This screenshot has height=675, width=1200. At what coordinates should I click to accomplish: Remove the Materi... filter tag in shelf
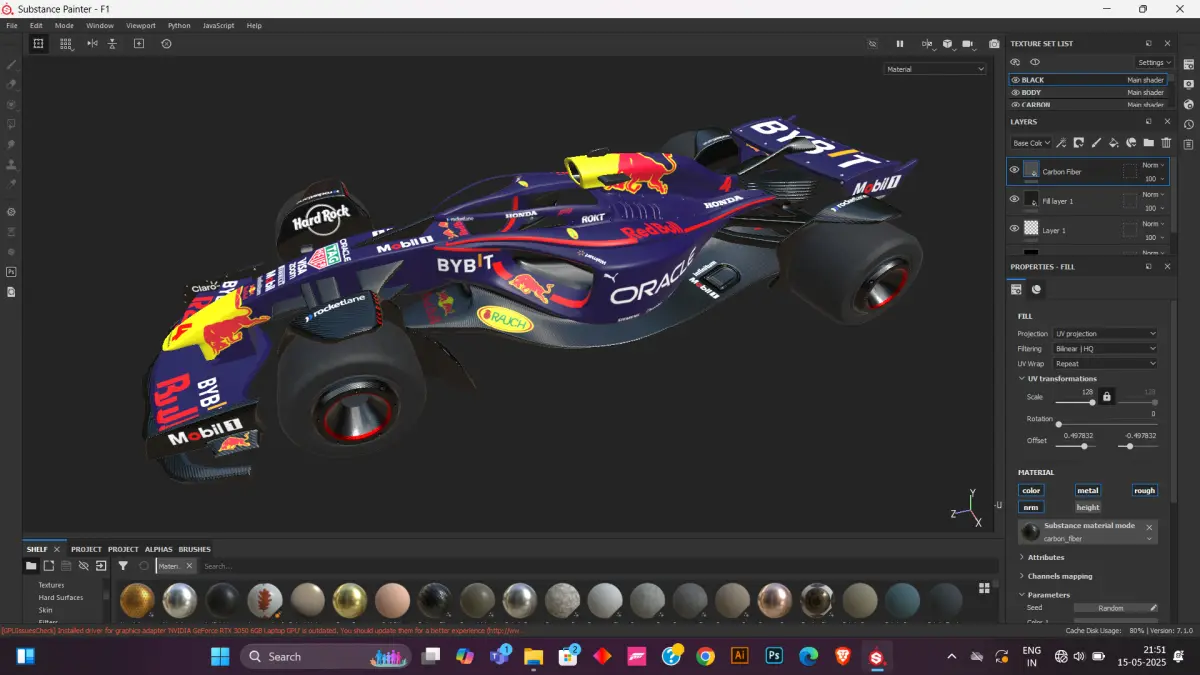(x=189, y=566)
